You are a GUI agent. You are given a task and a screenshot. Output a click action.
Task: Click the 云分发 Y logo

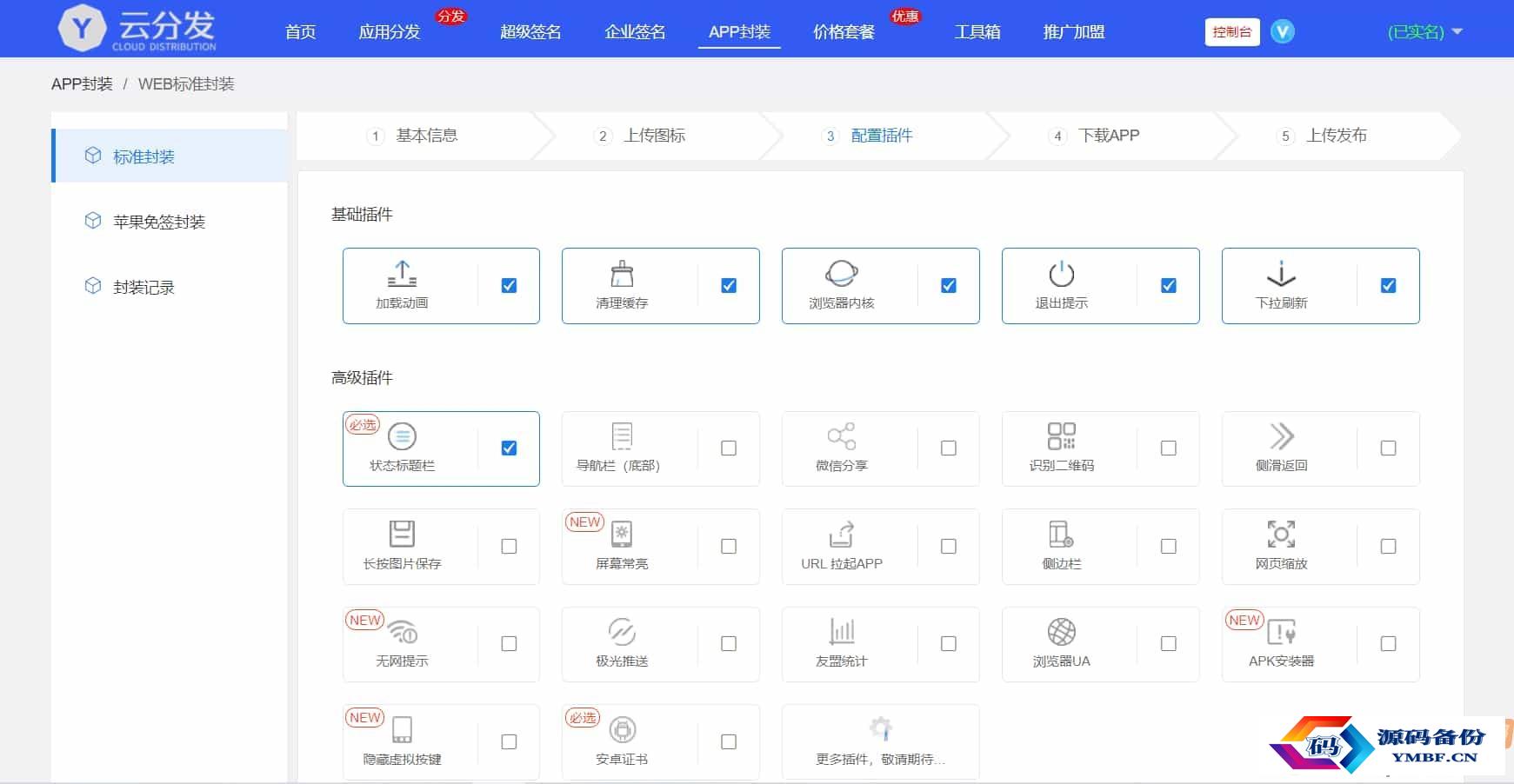click(x=81, y=29)
